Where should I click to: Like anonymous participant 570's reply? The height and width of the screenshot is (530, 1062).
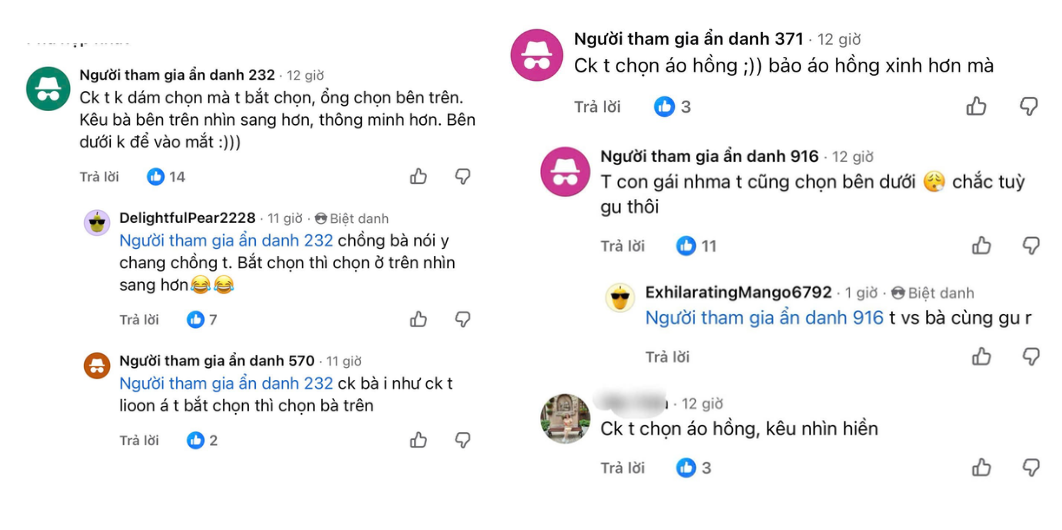tap(419, 440)
